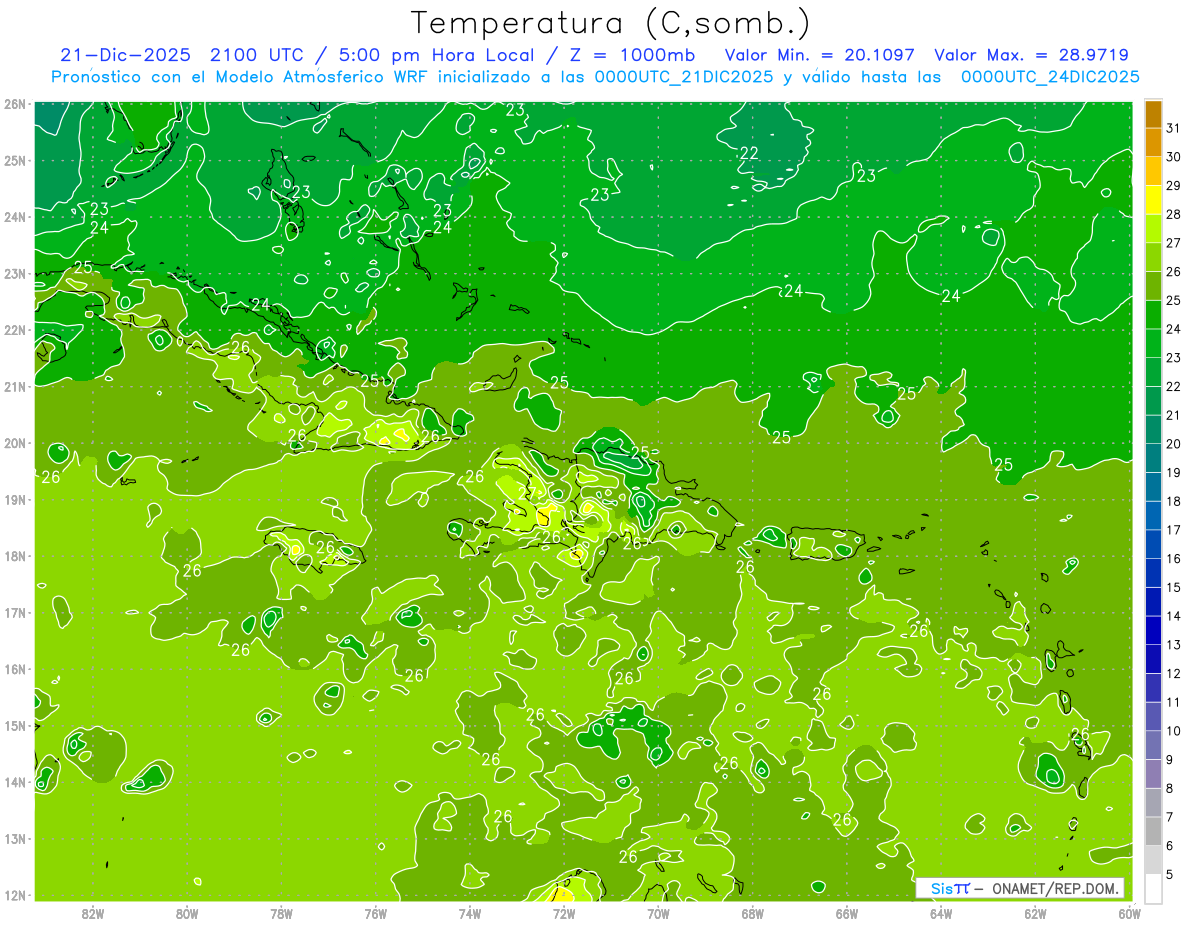Click the color scale label "12"
The height and width of the screenshot is (927, 1200).
click(x=1174, y=673)
